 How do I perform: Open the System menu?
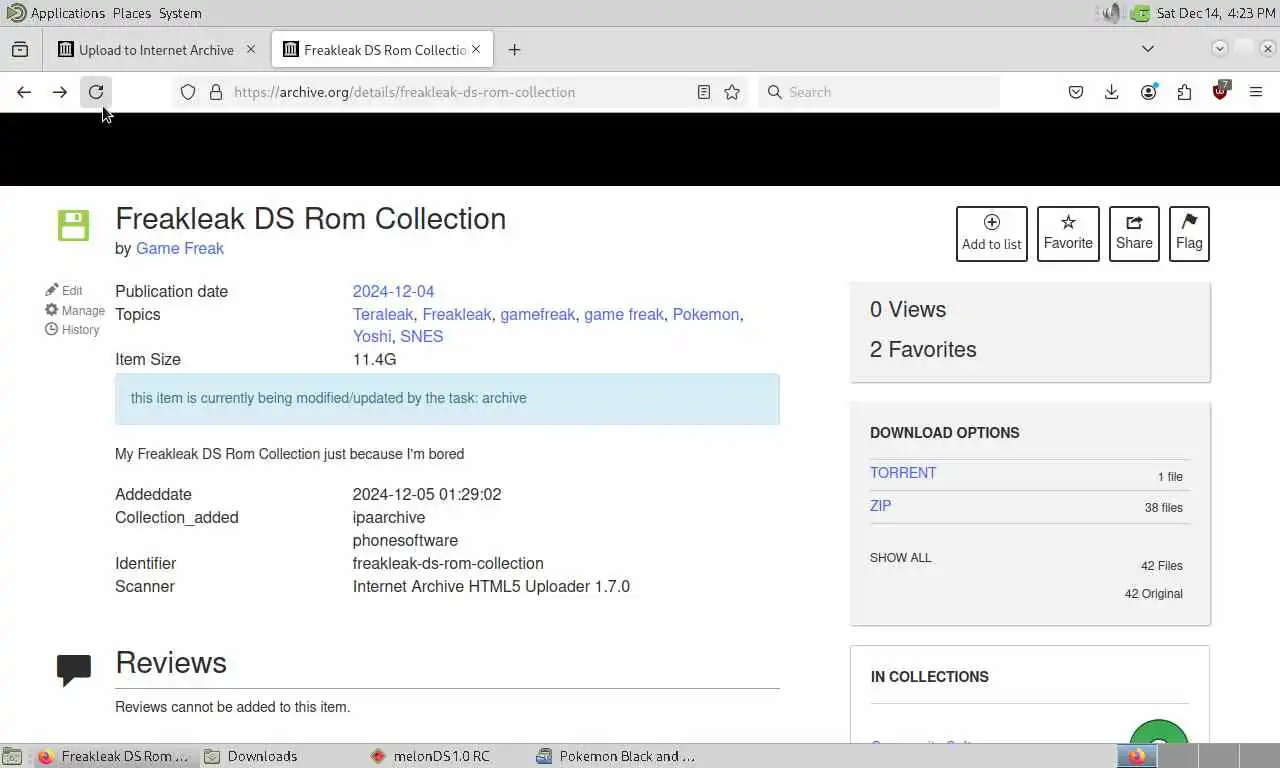click(x=180, y=13)
